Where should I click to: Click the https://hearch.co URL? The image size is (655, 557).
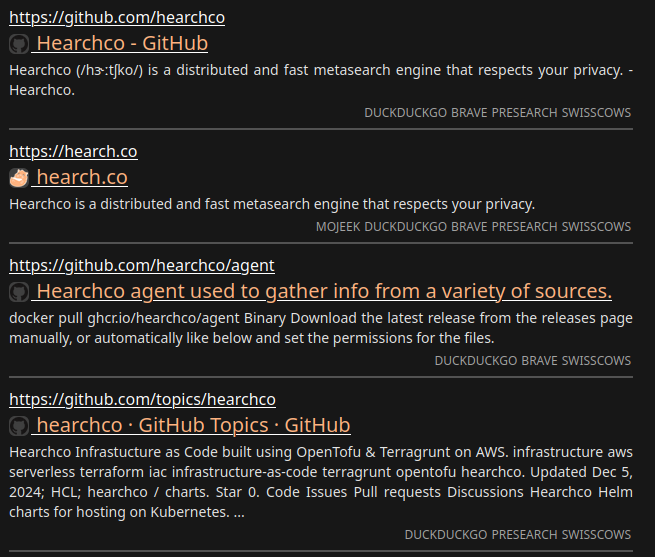click(x=73, y=151)
